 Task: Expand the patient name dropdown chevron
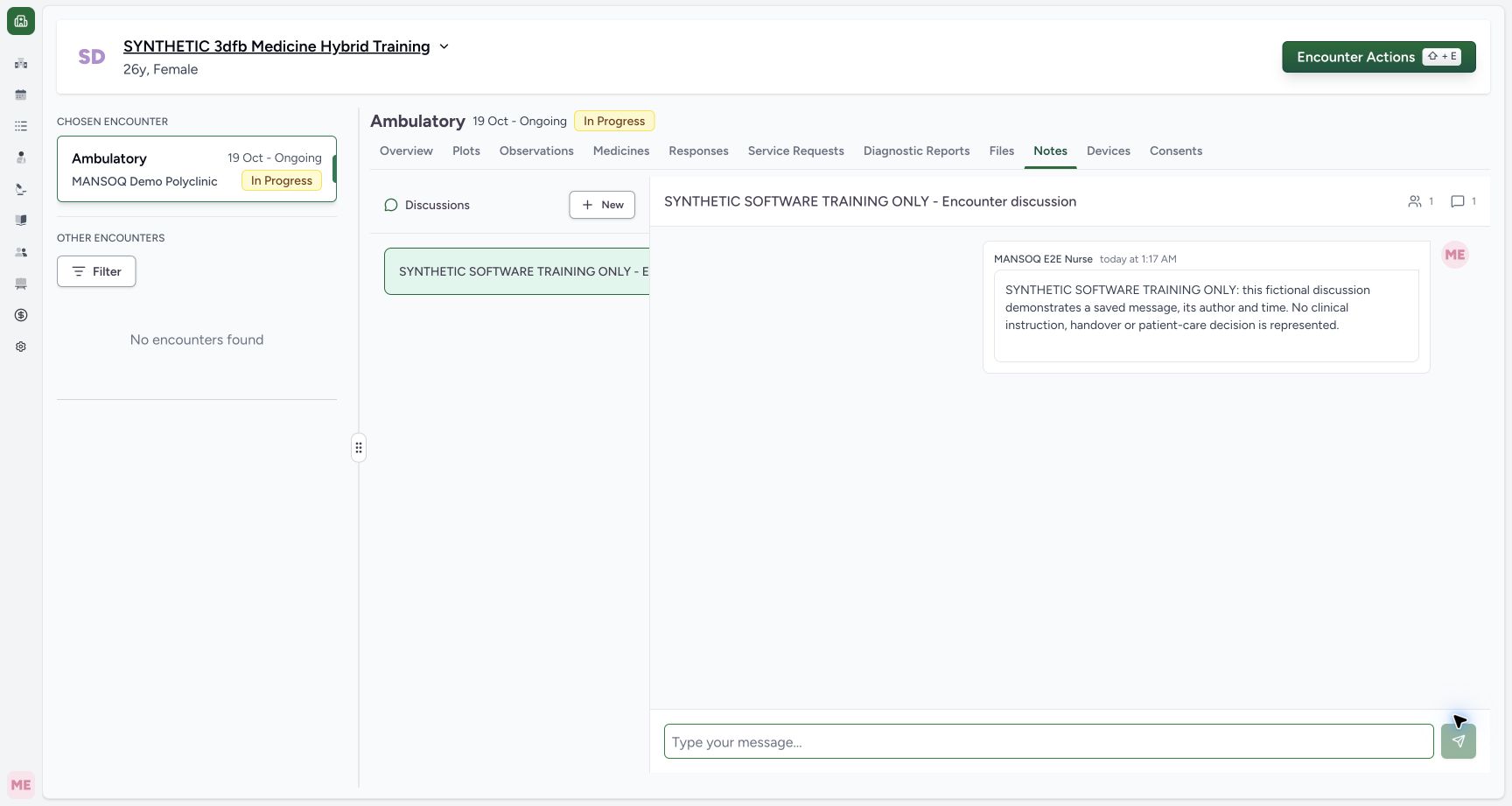(x=444, y=46)
